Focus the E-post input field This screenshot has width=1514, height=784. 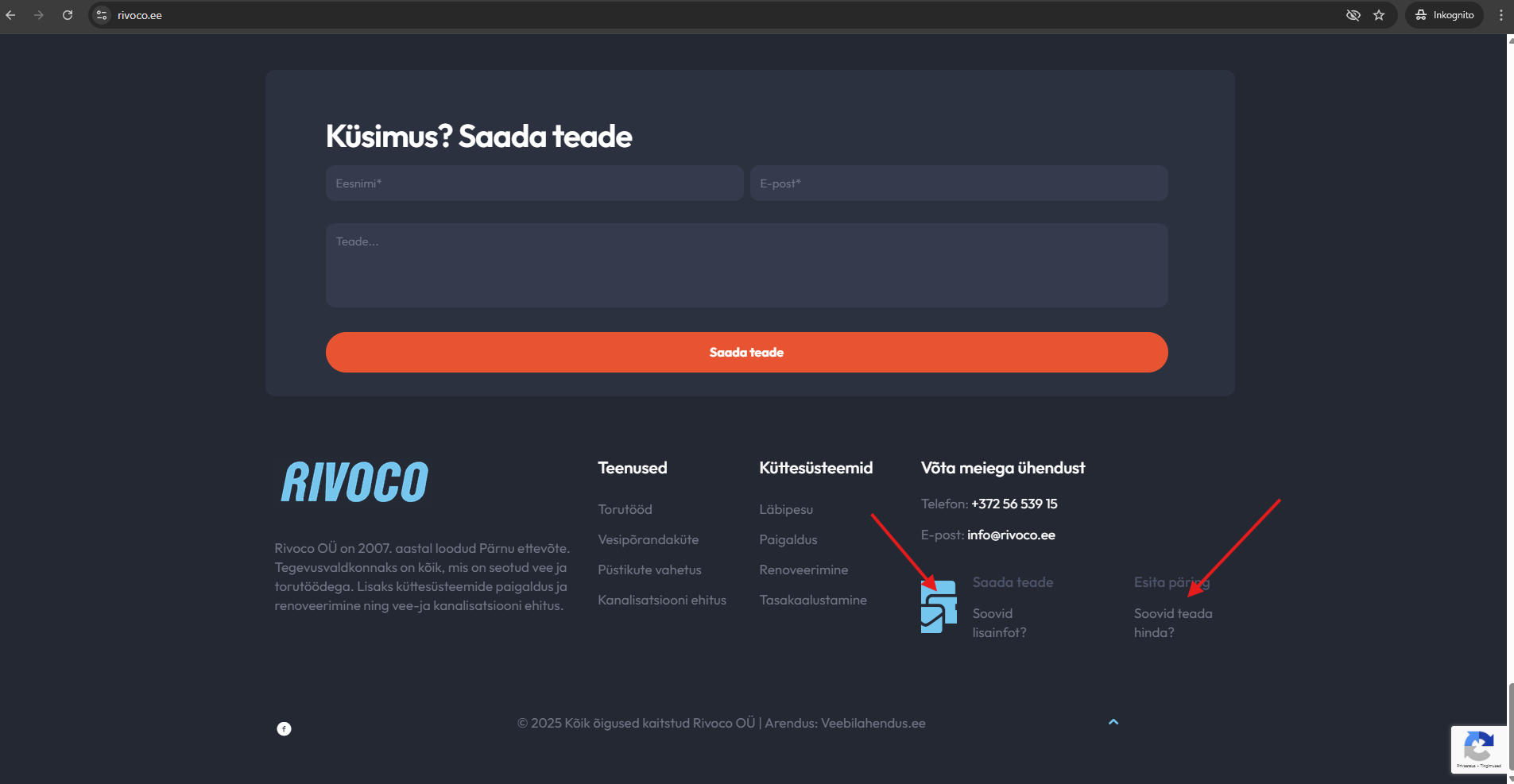point(958,183)
